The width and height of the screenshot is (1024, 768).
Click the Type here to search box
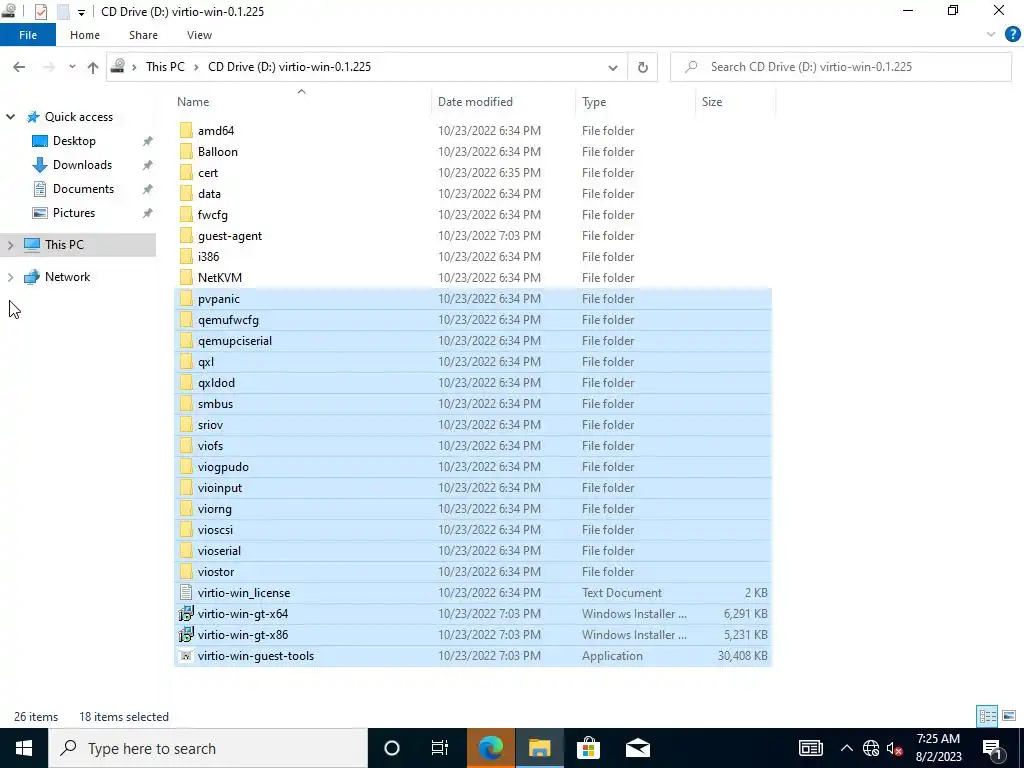point(208,748)
